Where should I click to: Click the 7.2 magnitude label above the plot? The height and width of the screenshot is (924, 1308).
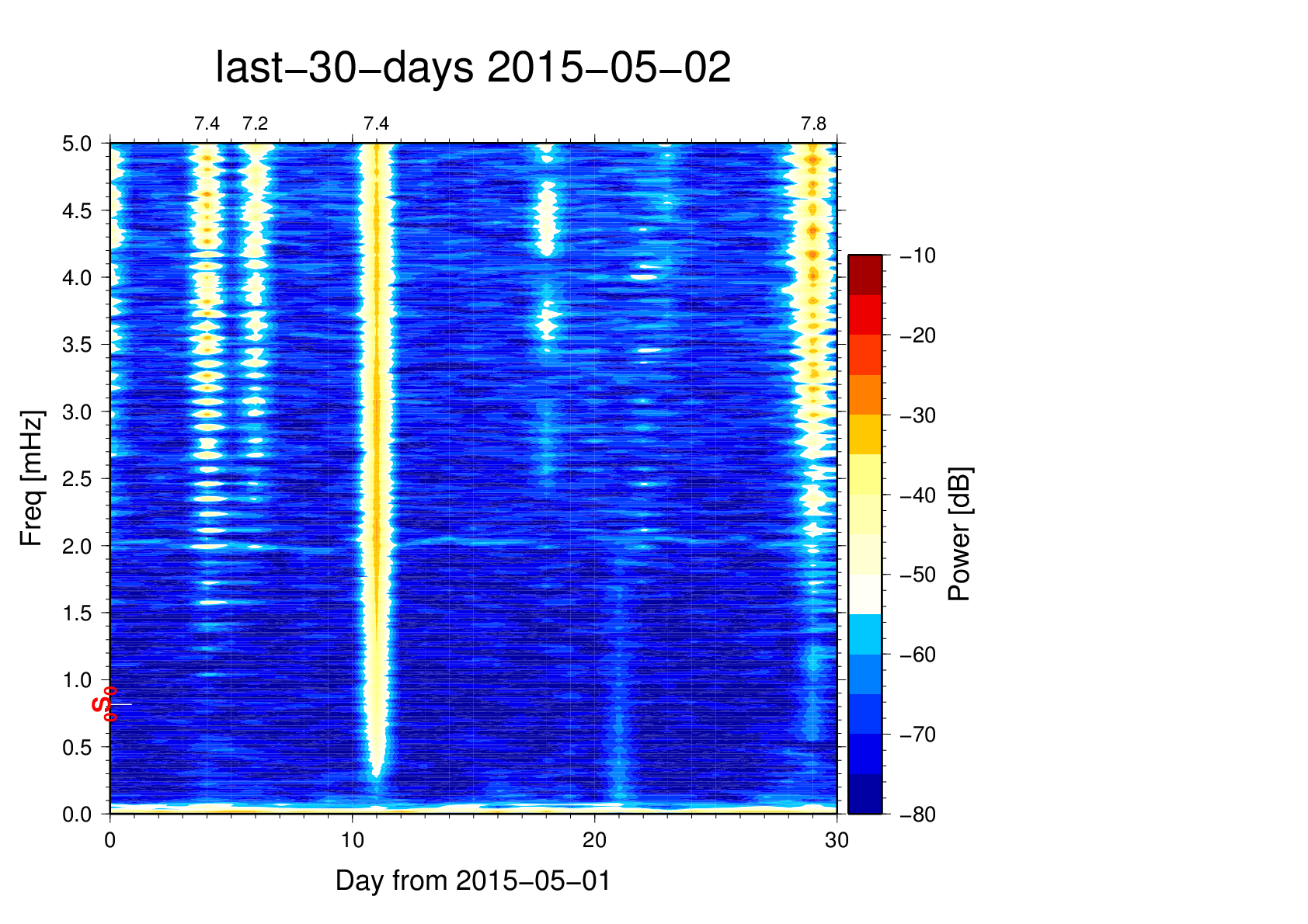[x=255, y=123]
